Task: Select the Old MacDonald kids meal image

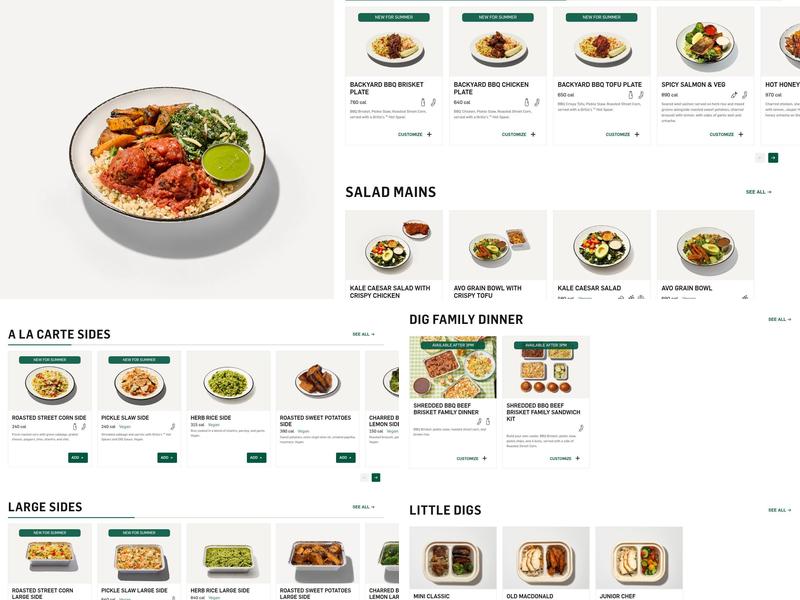Action: pyautogui.click(x=546, y=558)
